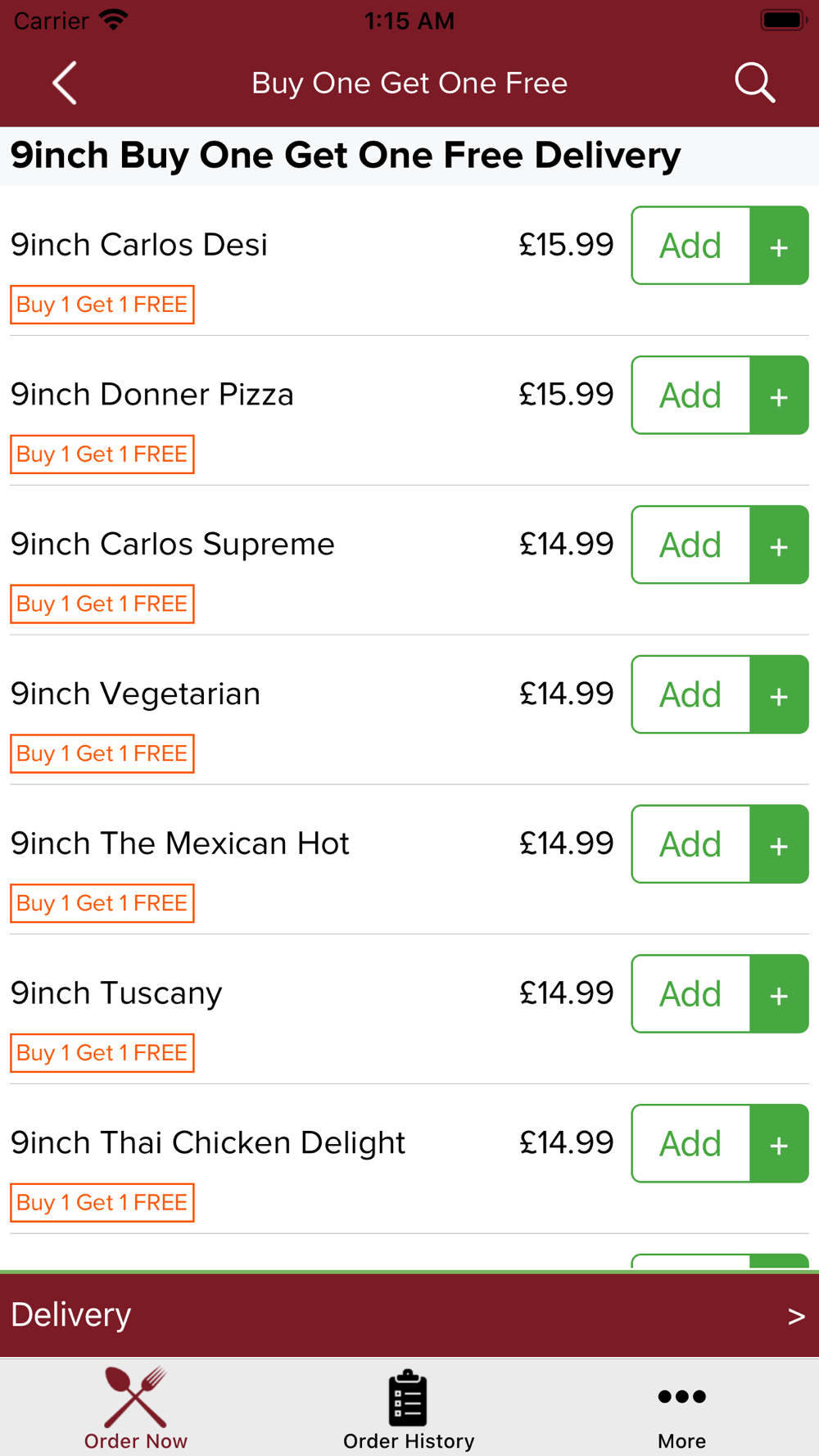Add 9inch The Mexican Hot to order
This screenshot has width=819, height=1456.
pos(691,844)
